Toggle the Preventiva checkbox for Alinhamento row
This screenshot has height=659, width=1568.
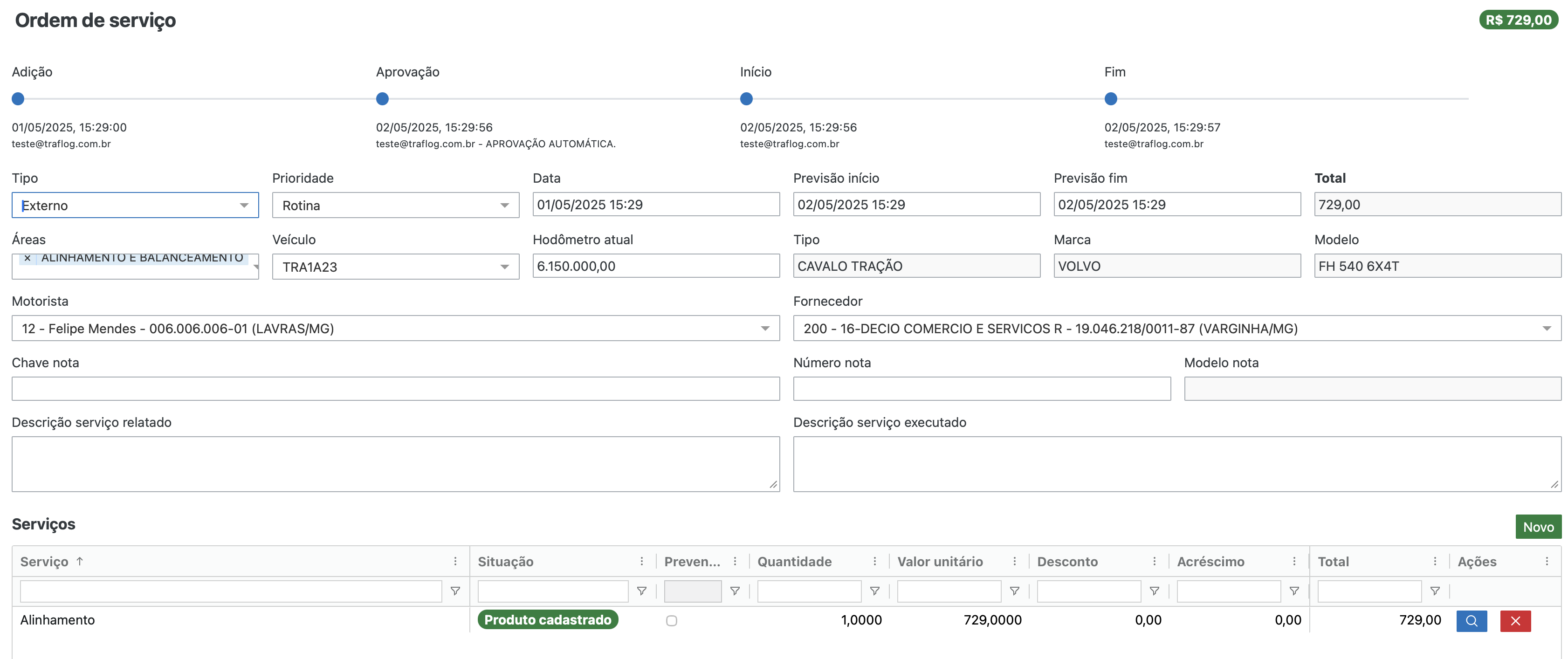pyautogui.click(x=671, y=621)
